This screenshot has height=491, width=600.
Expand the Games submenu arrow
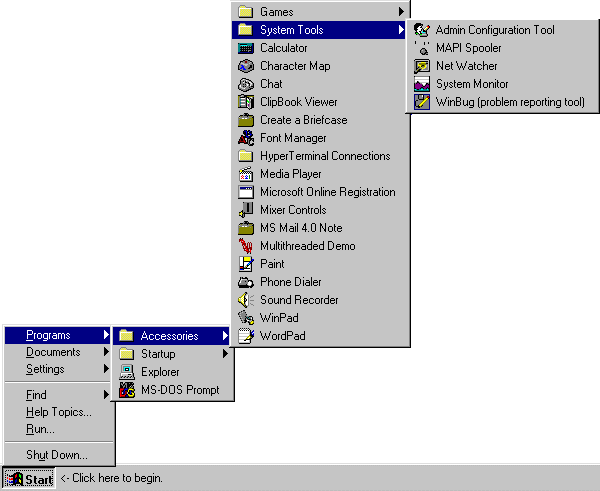(401, 11)
